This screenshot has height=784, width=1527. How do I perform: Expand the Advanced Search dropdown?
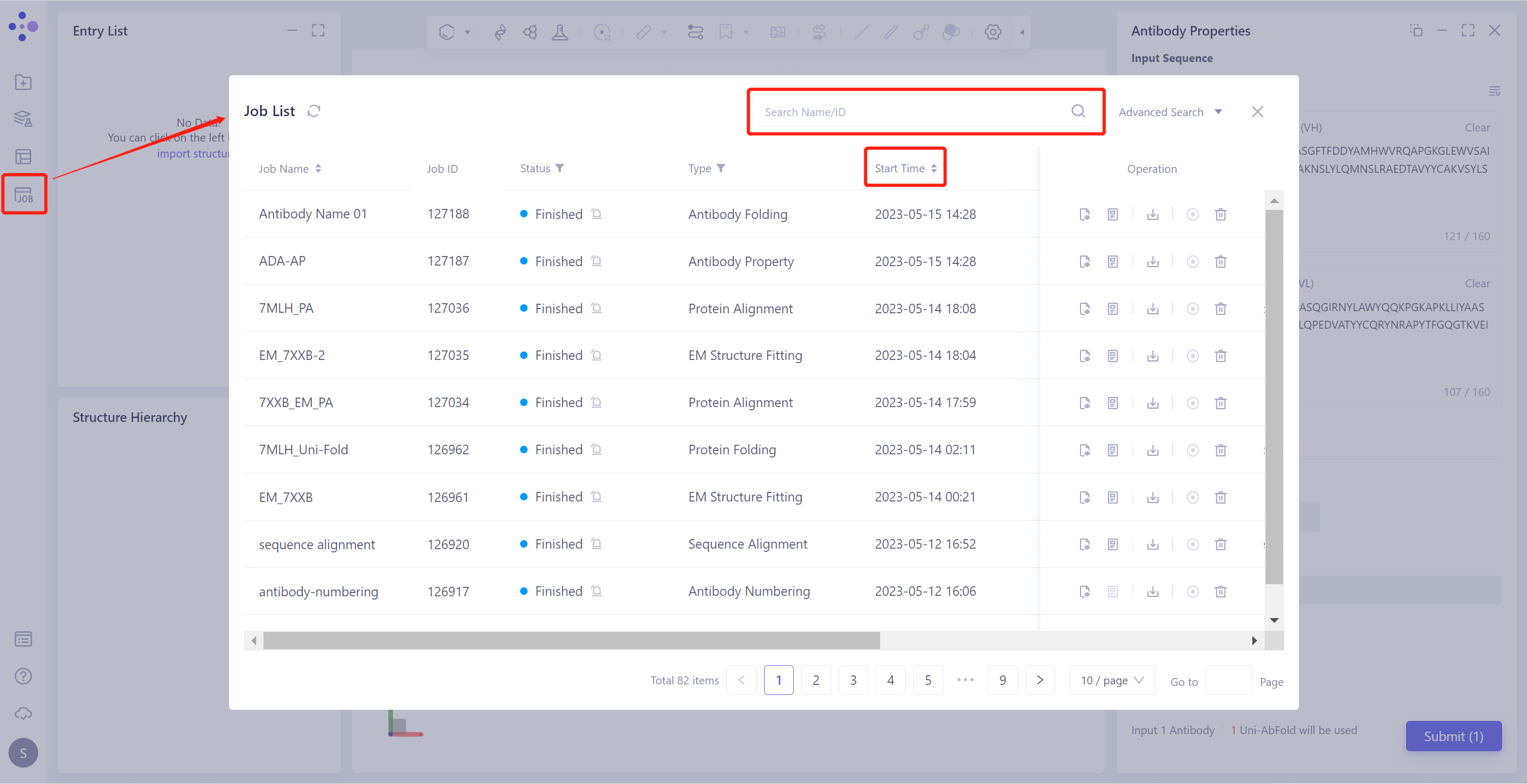(x=1170, y=112)
